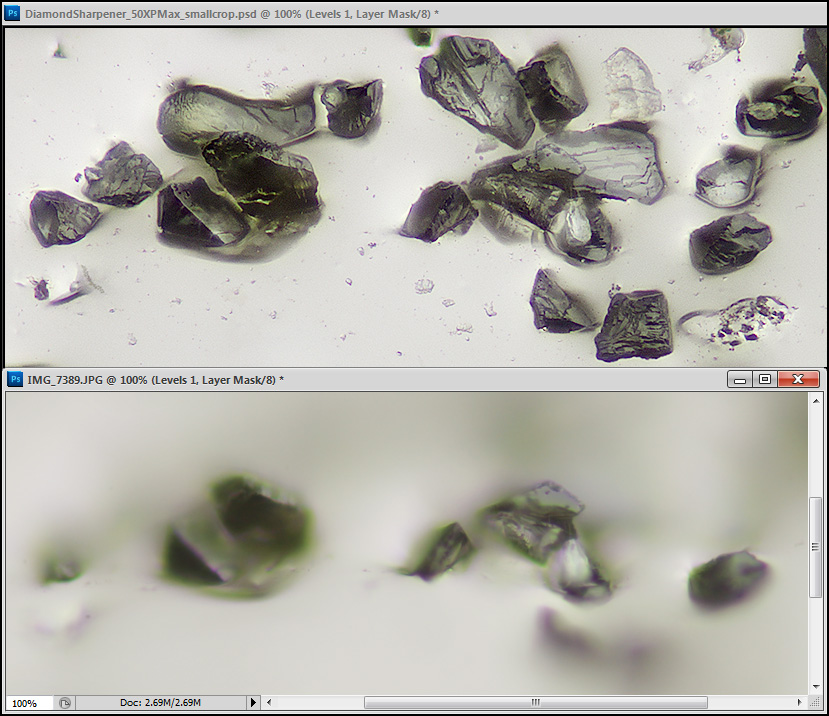
Task: Click the IMG_7389.JPG @ 100% title text
Action: (155, 380)
